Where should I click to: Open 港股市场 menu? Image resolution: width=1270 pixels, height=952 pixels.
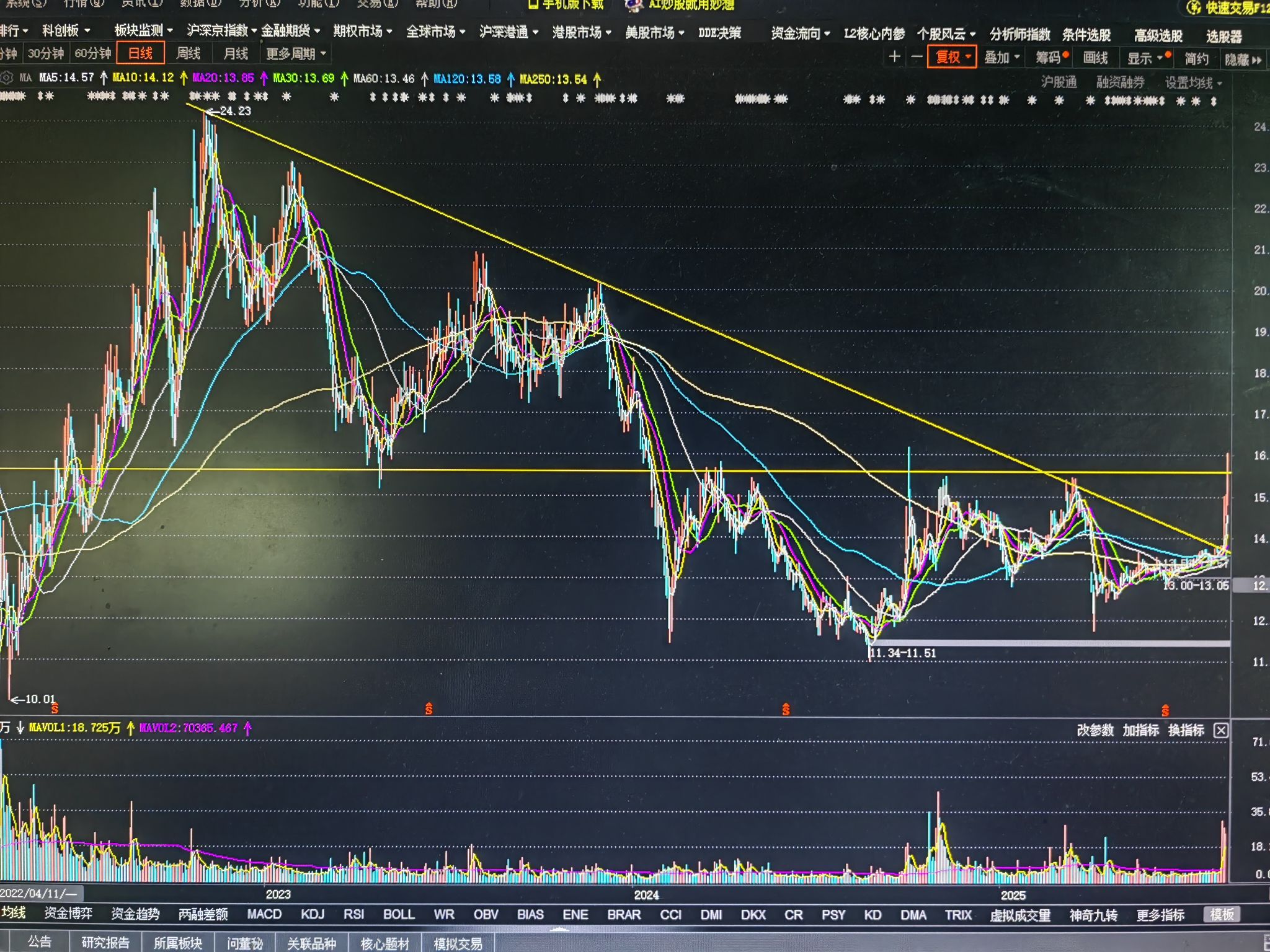coord(582,32)
